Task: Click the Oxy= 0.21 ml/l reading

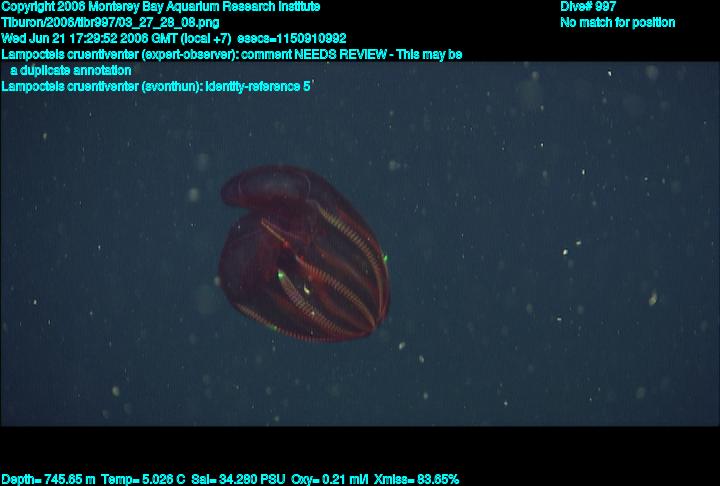Action: (x=329, y=480)
